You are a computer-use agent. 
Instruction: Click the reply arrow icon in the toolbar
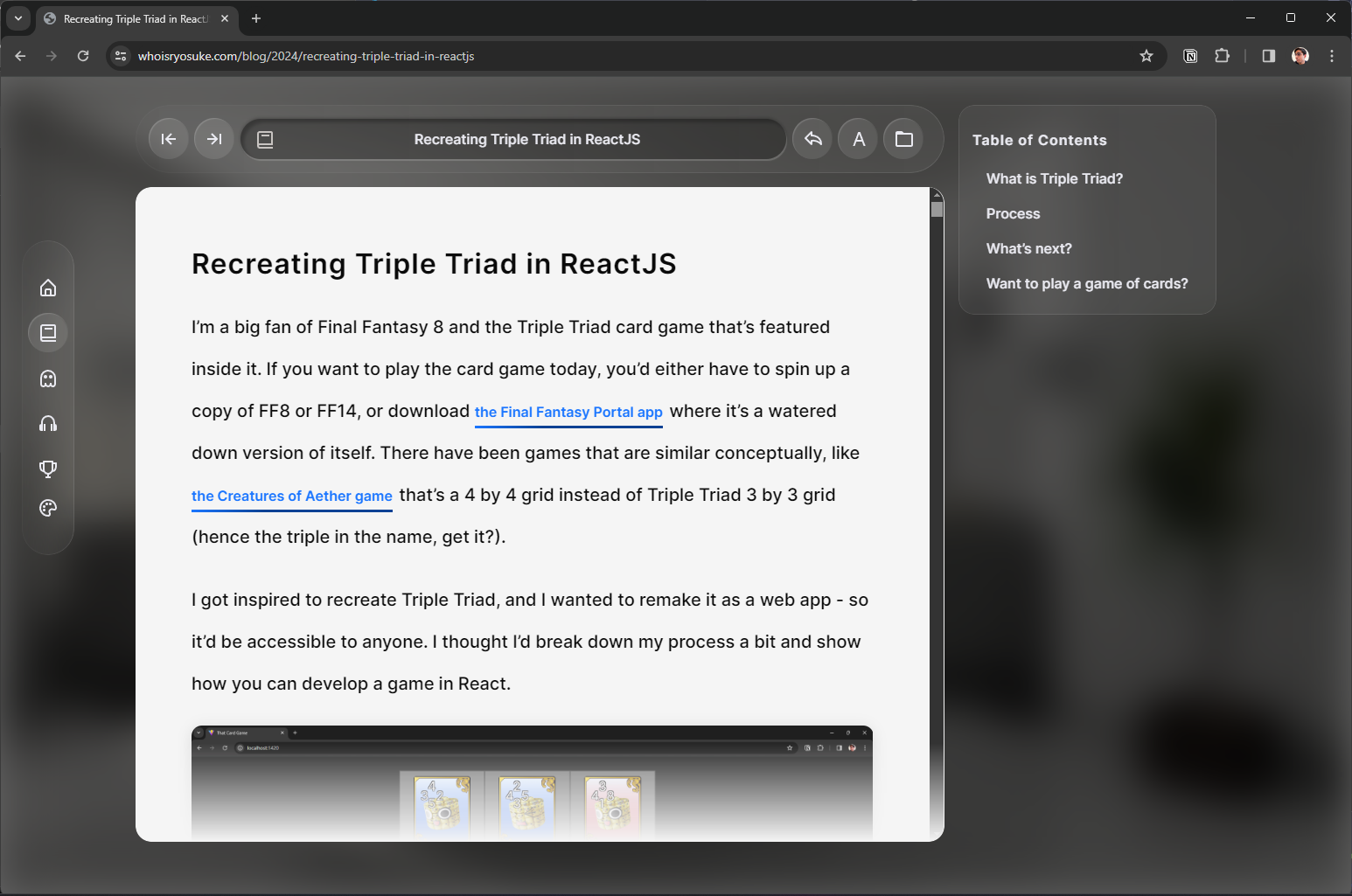pyautogui.click(x=812, y=138)
